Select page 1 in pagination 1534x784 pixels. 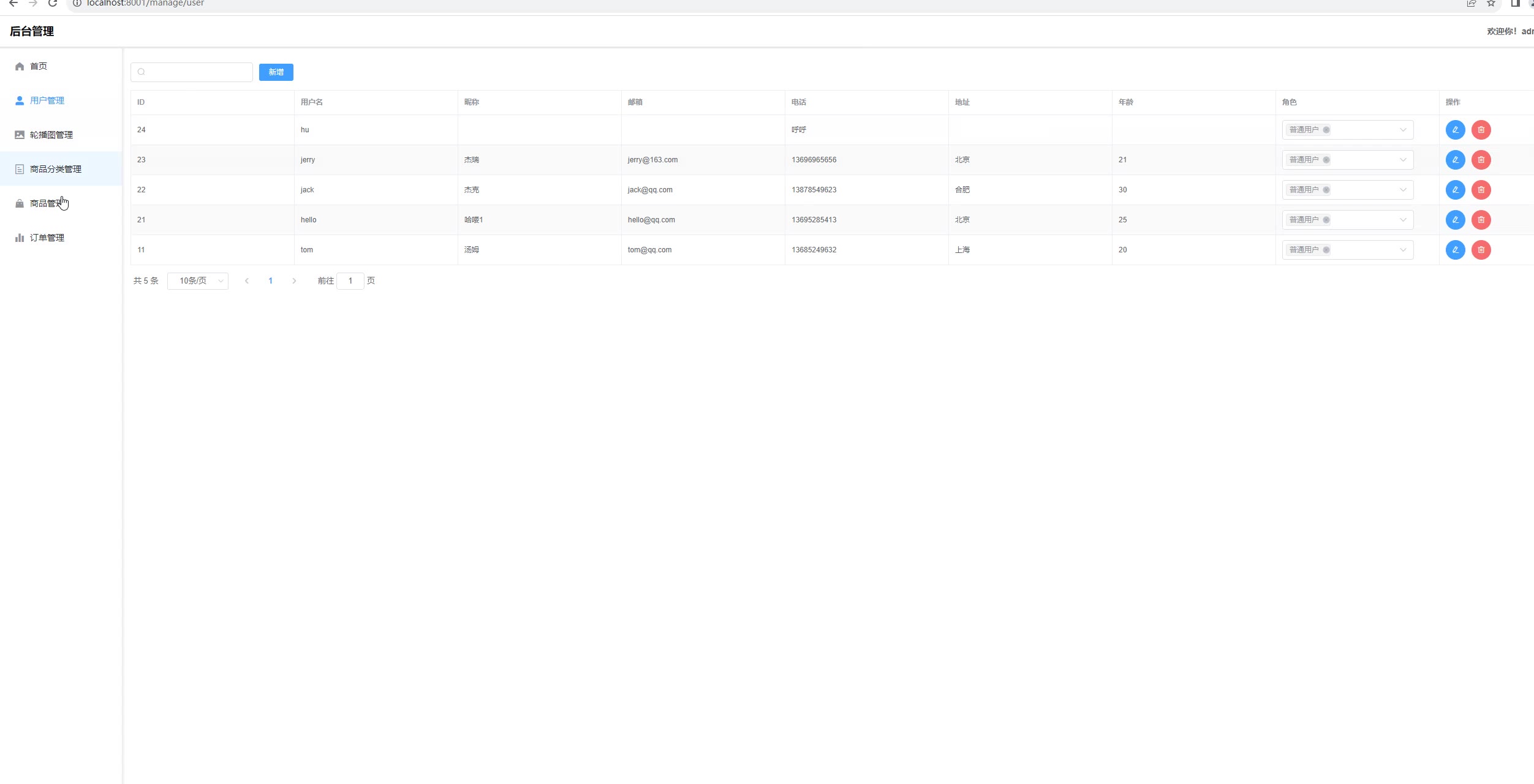(270, 281)
